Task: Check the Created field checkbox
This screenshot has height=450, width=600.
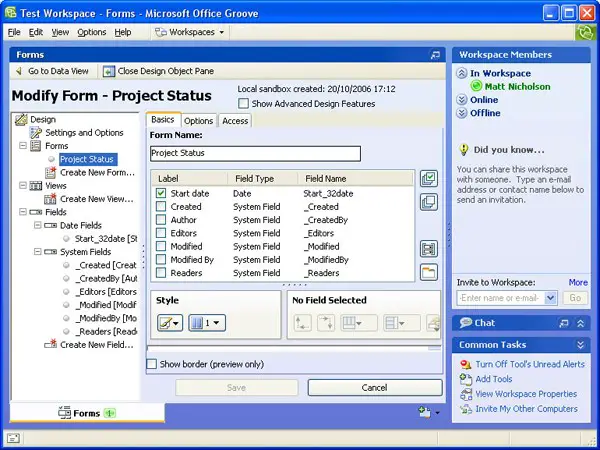Action: (x=161, y=207)
